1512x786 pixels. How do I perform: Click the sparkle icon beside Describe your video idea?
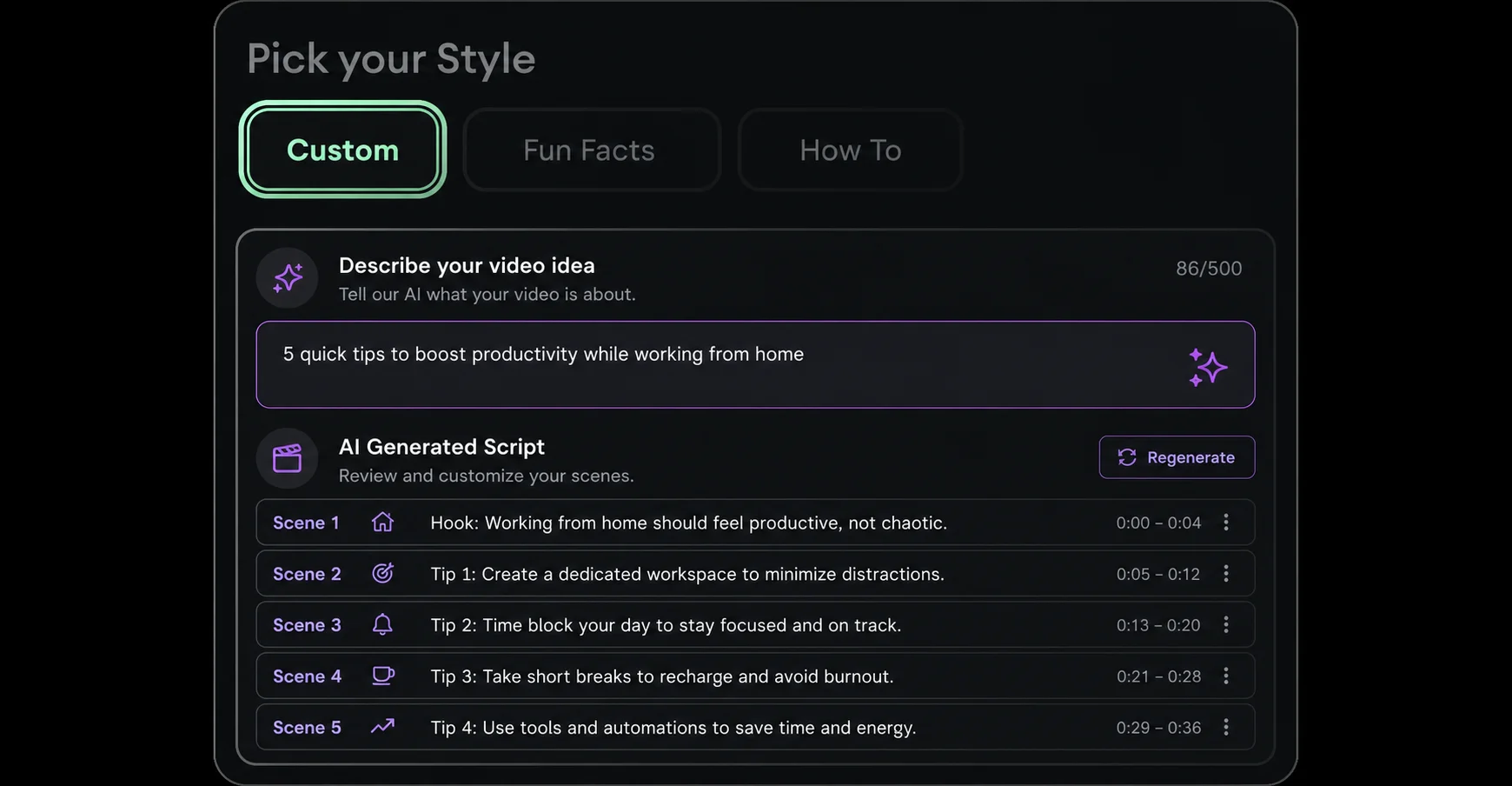pos(288,277)
